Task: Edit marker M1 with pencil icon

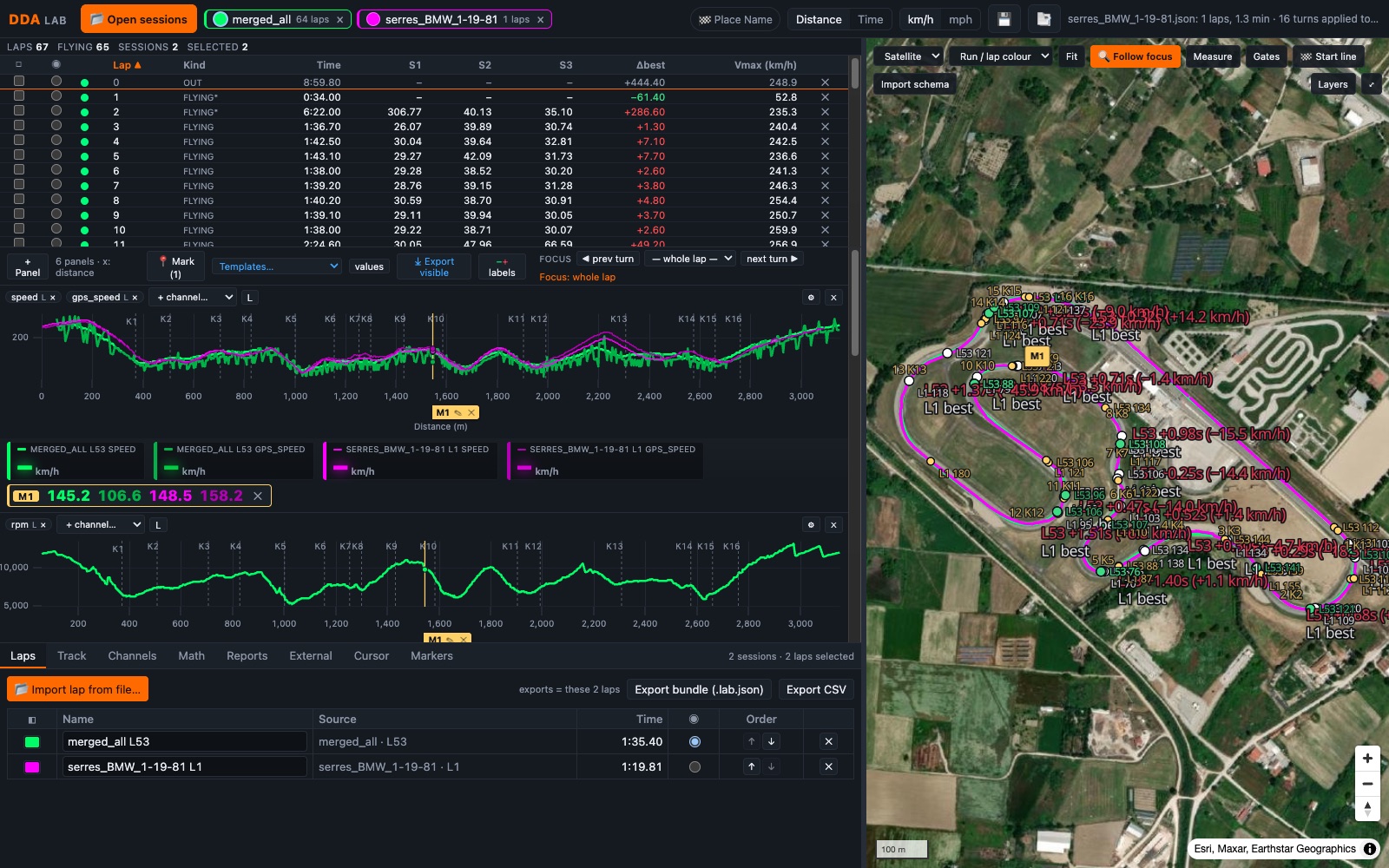Action: pos(458,412)
